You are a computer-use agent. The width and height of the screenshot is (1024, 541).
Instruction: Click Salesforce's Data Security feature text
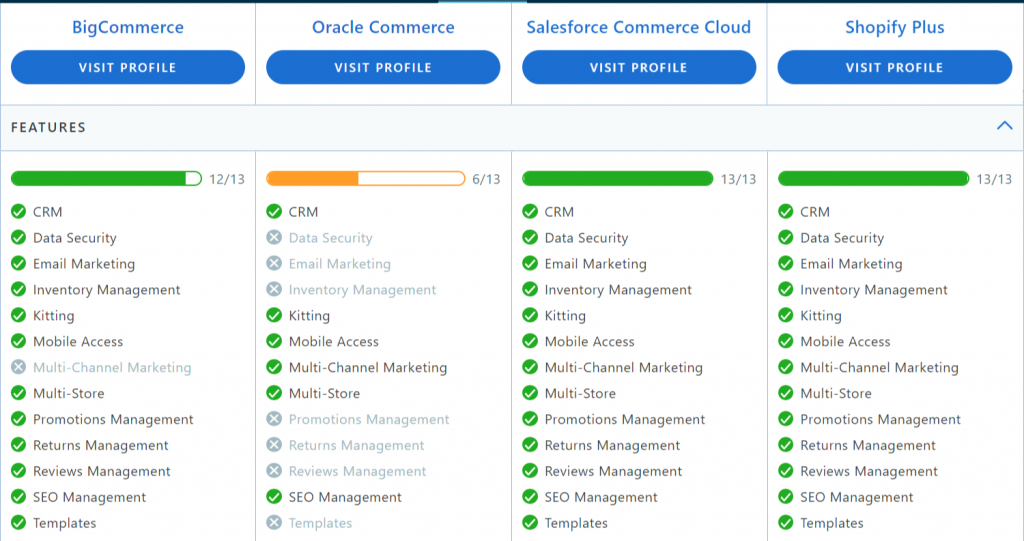pyautogui.click(x=586, y=238)
